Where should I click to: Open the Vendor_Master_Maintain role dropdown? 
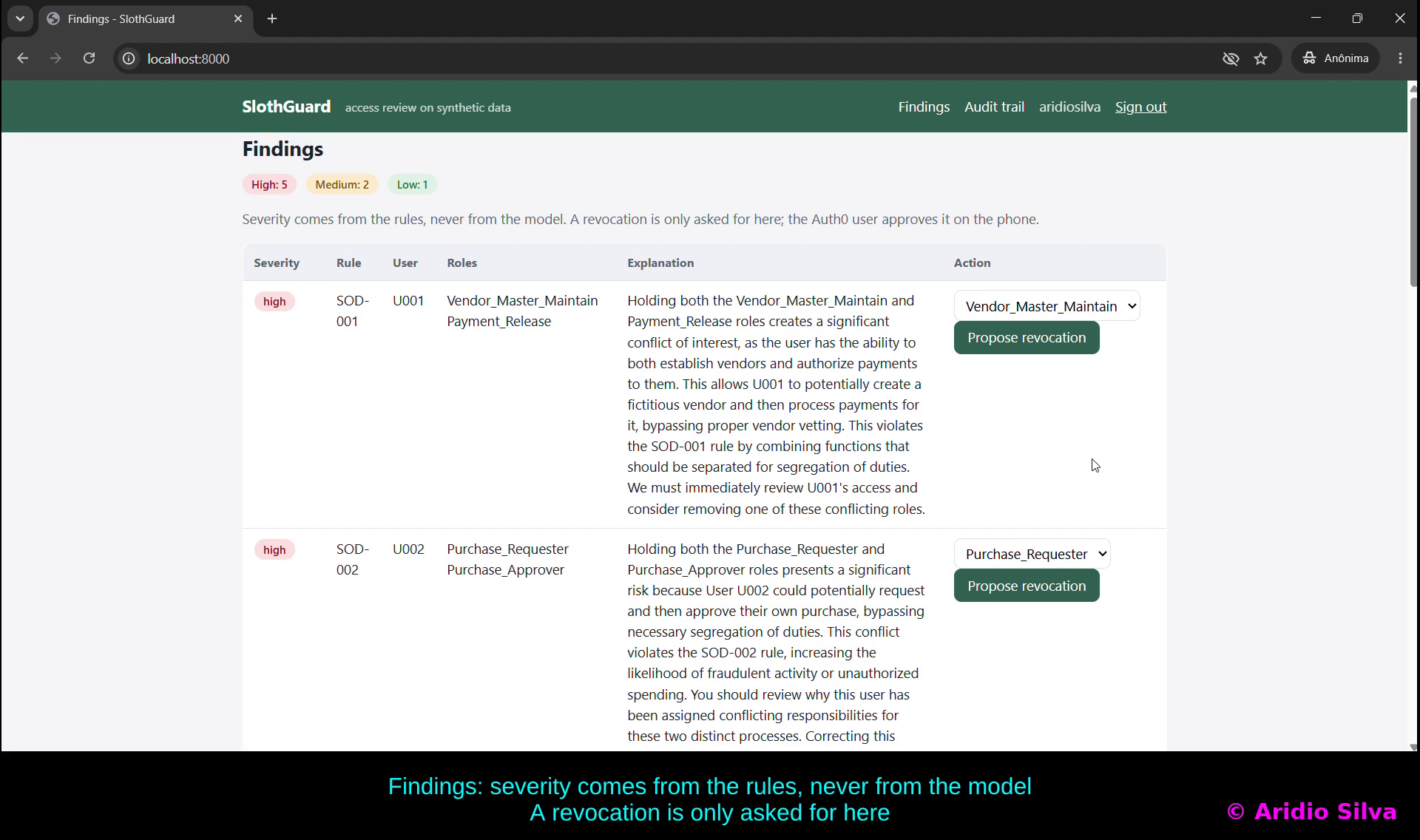(1047, 306)
